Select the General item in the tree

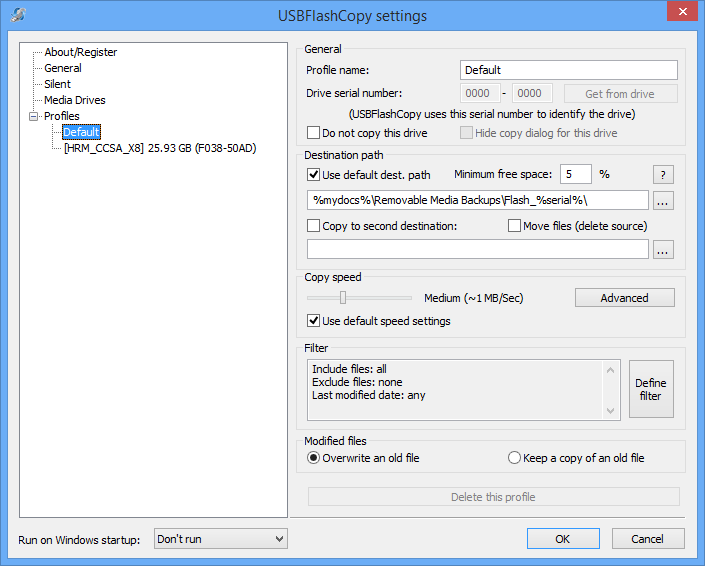click(x=62, y=68)
